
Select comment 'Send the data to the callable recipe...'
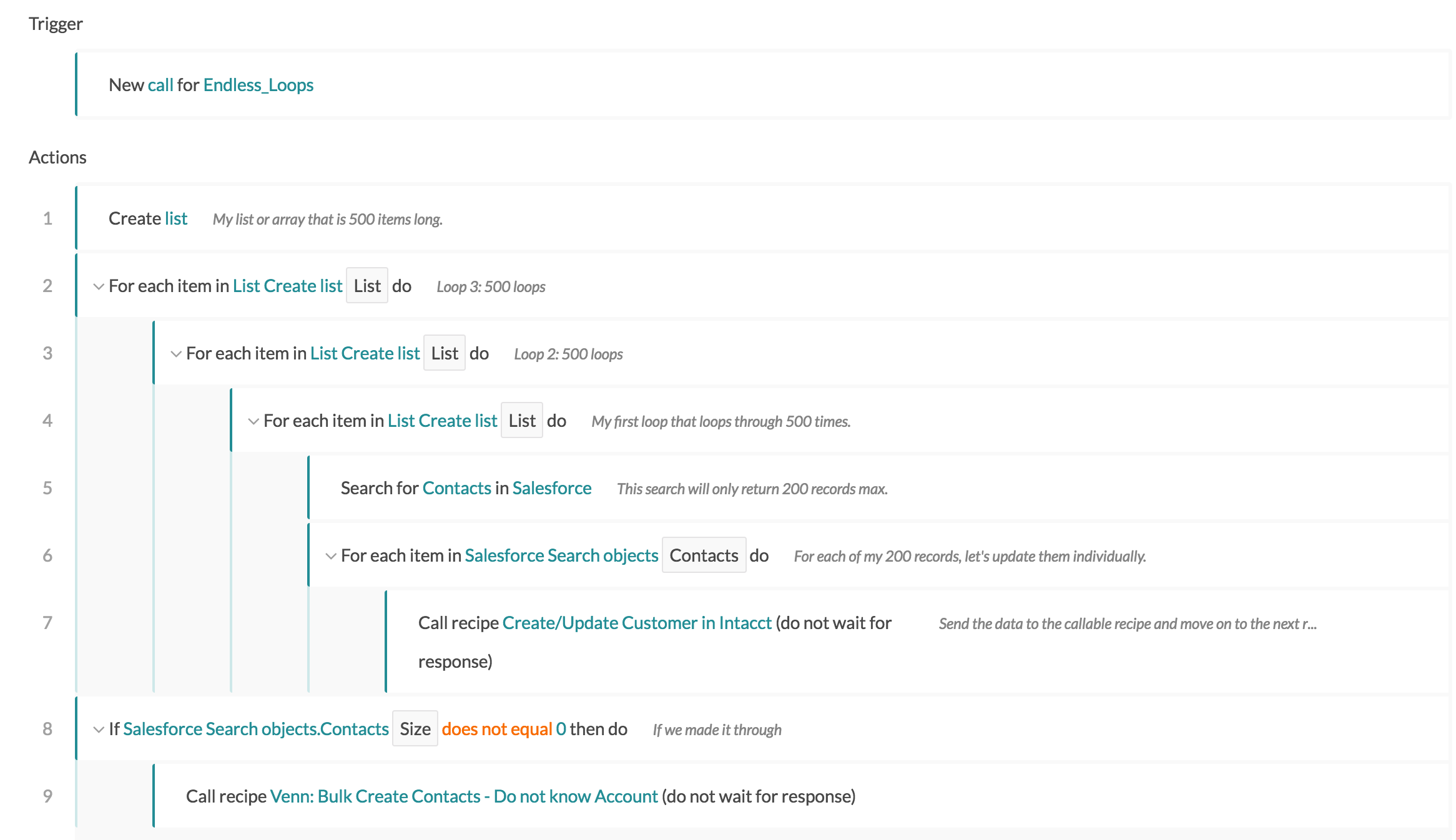(x=1128, y=623)
